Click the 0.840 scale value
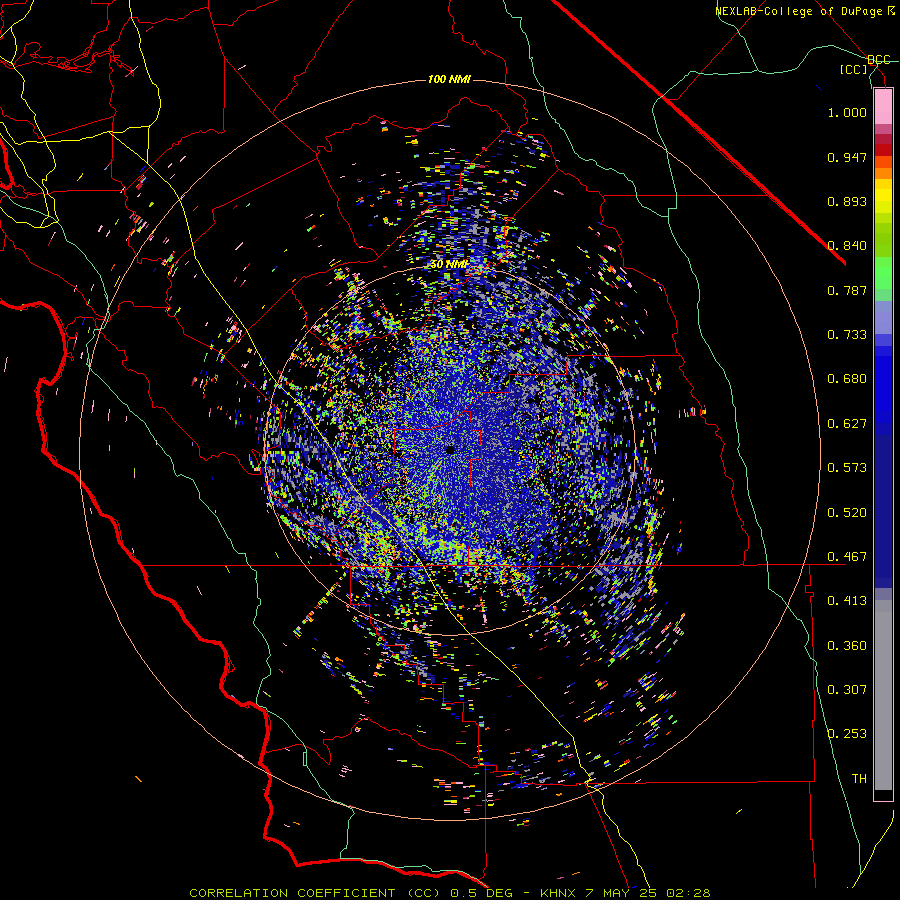Viewport: 900px width, 900px height. pyautogui.click(x=847, y=246)
